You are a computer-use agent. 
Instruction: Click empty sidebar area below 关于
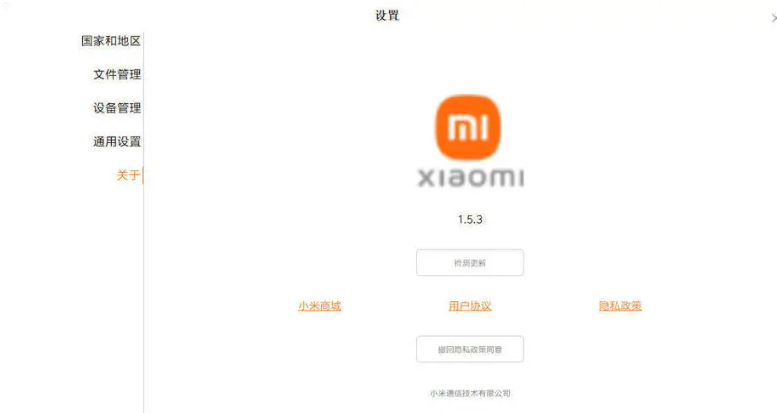(74, 297)
